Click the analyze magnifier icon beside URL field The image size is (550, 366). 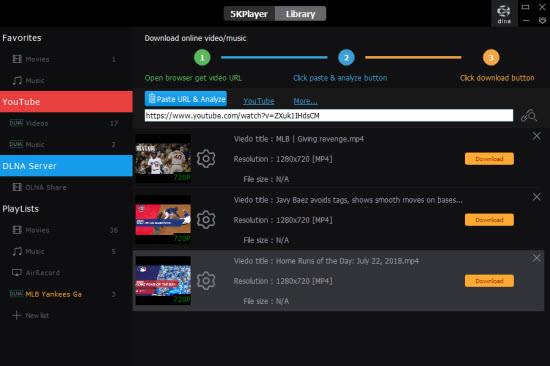[529, 115]
